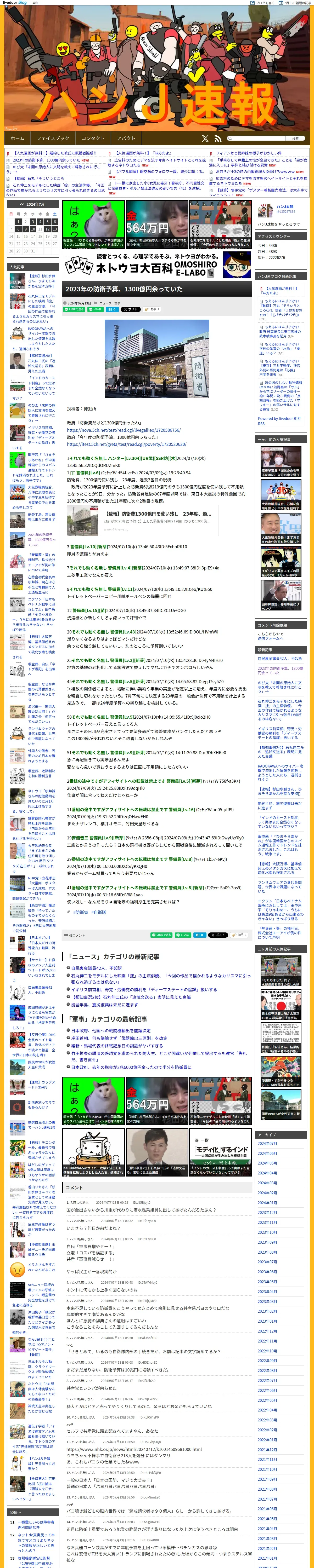
Task: Open KADOKAWAへのサイバー攻撃 thumbnail below article
Action: click(x=93, y=1152)
